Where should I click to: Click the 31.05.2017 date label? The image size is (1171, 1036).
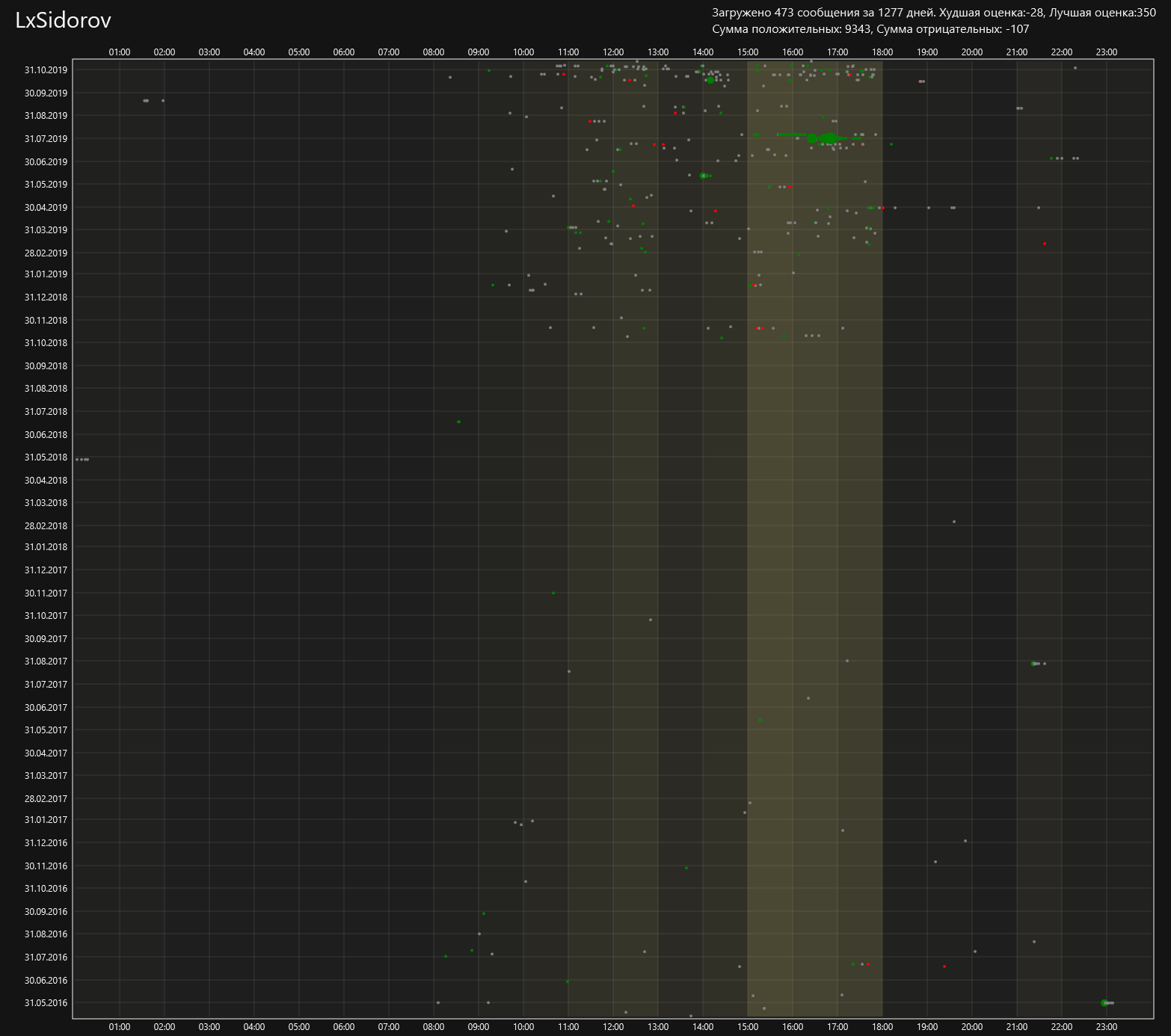[x=46, y=730]
